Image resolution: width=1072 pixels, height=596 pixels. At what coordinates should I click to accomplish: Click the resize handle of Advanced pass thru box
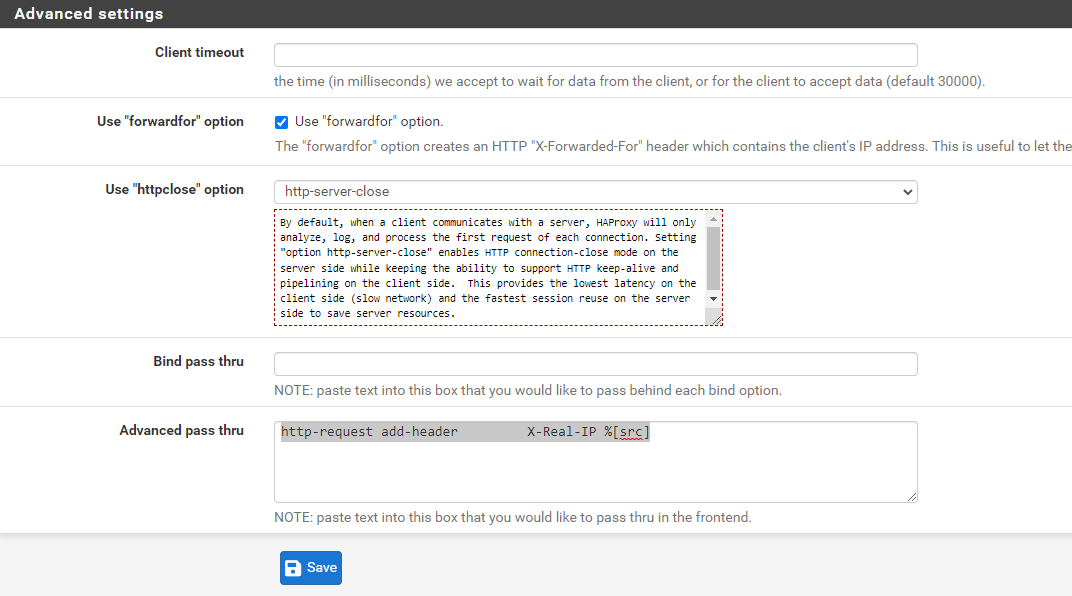point(912,497)
